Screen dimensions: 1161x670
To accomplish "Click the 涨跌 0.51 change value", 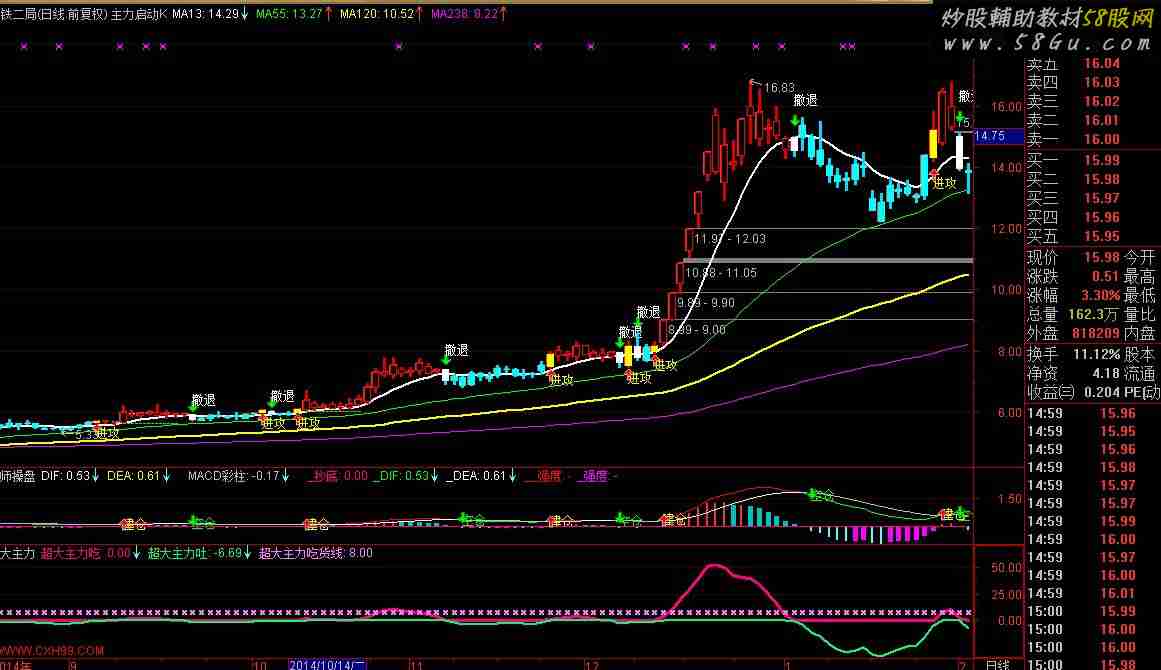I will pos(1105,277).
